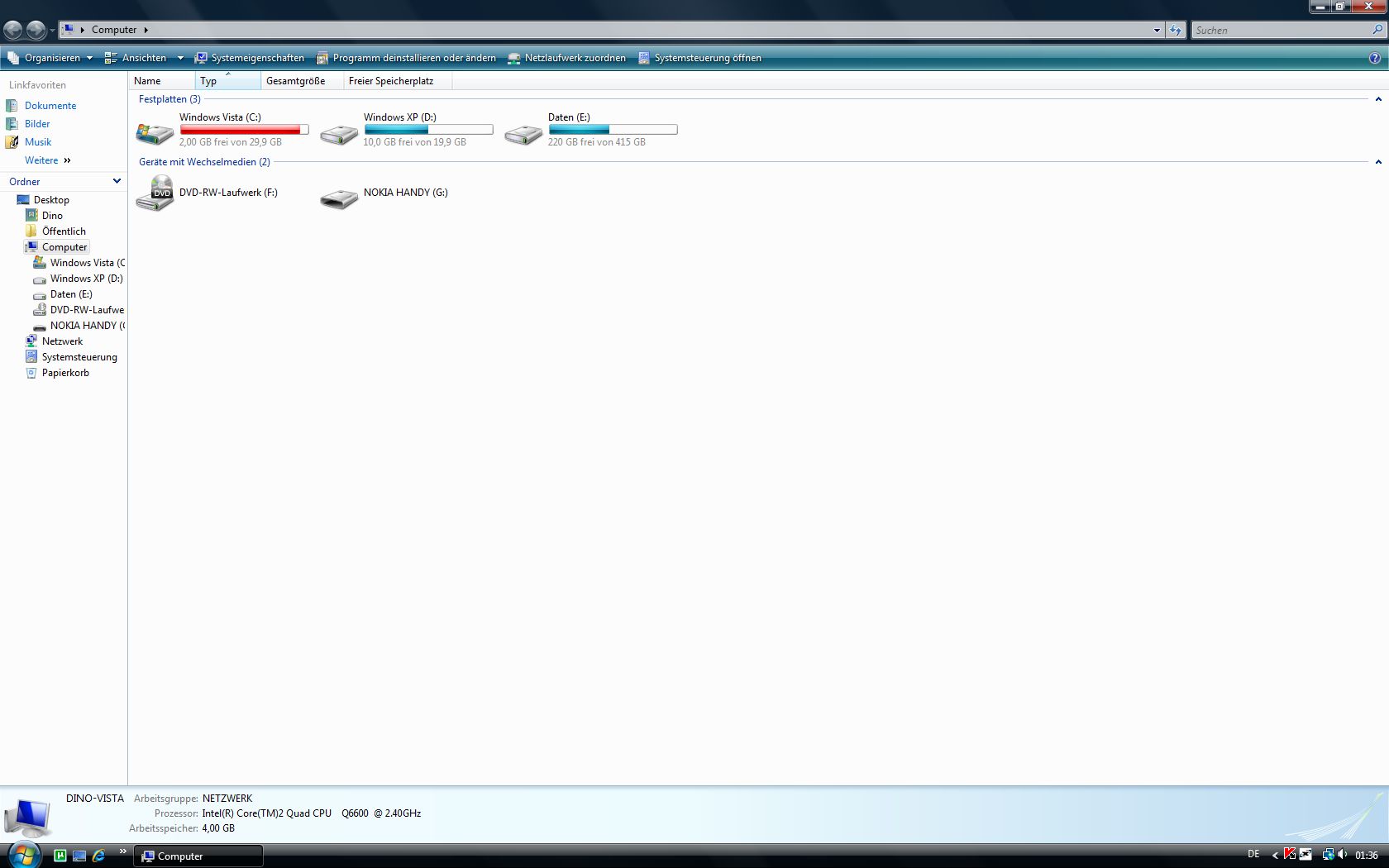The width and height of the screenshot is (1389, 868).
Task: Click the Windows XP (D:) usage bar
Action: pyautogui.click(x=428, y=130)
